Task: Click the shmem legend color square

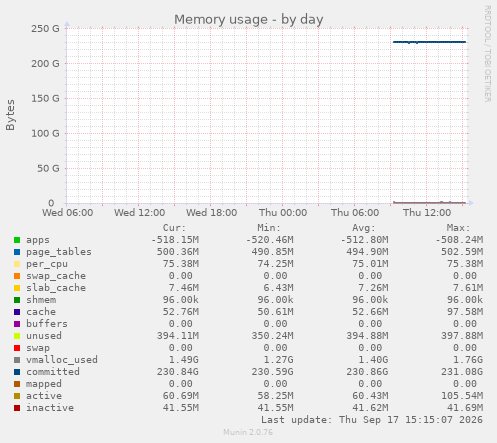Action: point(17,300)
